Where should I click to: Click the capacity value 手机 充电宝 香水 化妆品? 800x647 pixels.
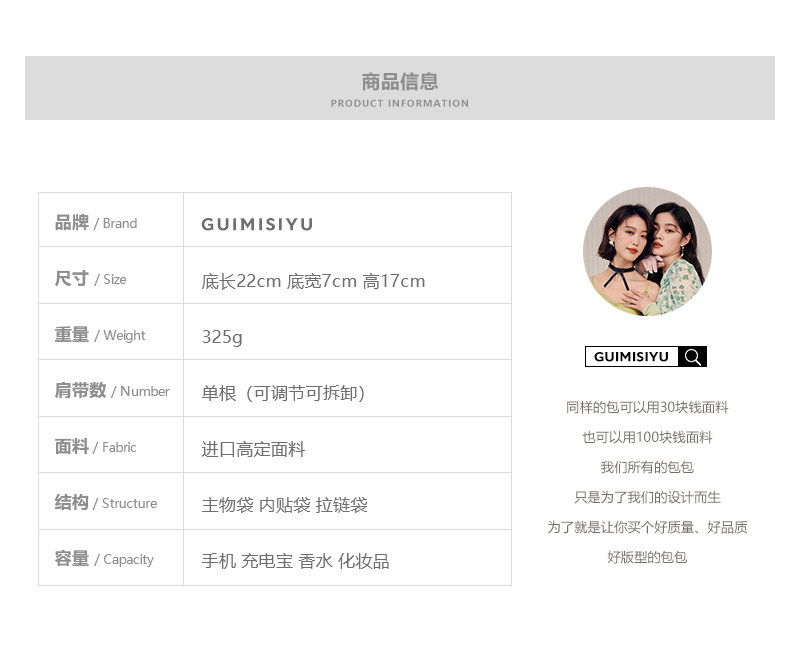295,561
